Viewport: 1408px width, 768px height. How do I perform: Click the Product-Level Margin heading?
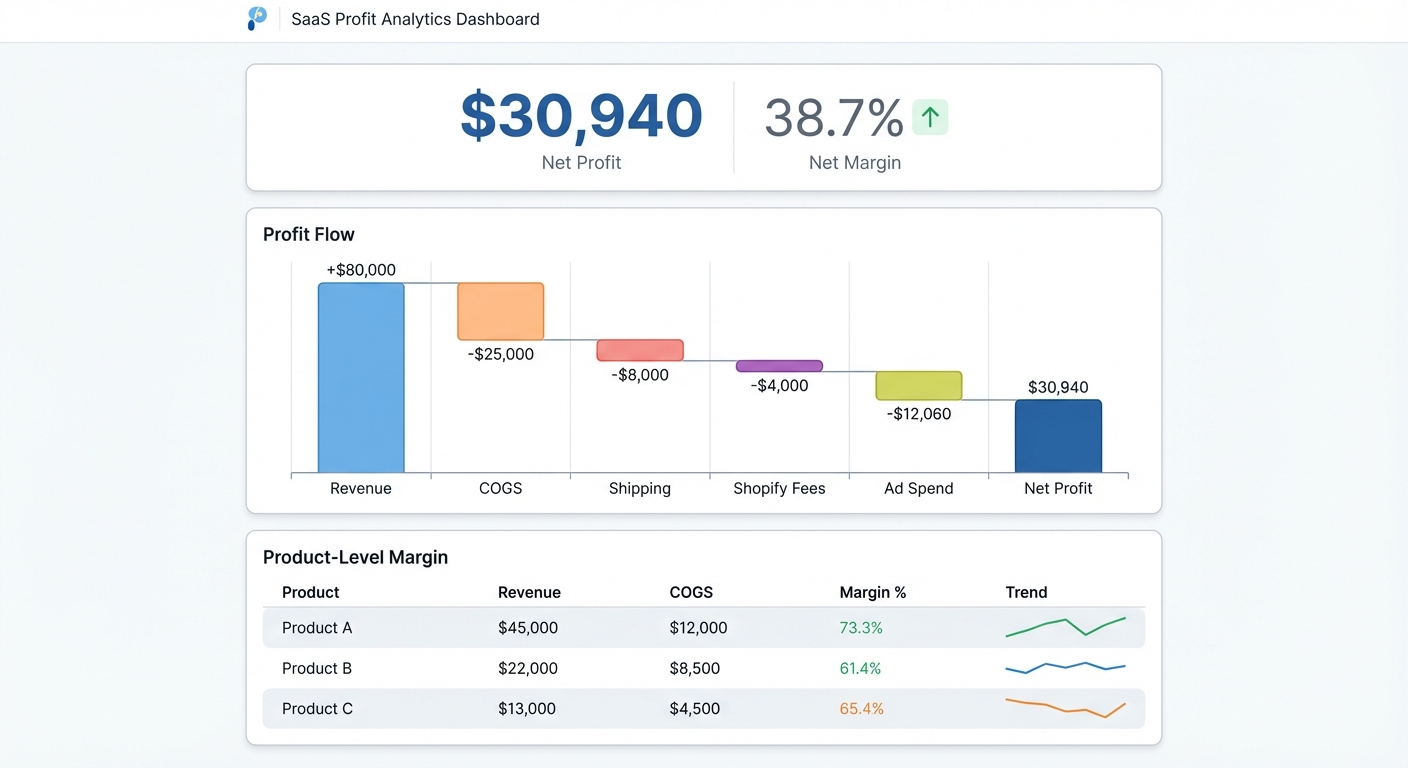coord(355,557)
